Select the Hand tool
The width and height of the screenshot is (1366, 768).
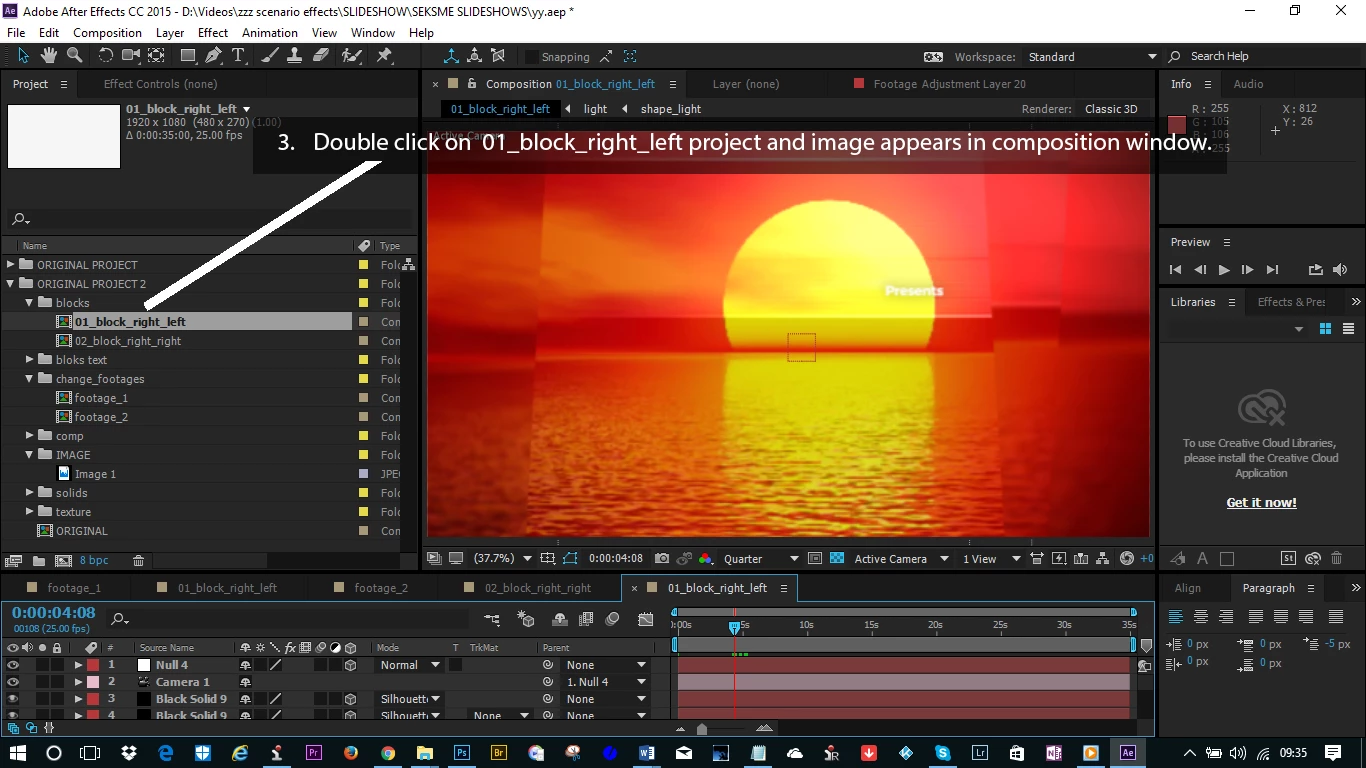[x=48, y=56]
